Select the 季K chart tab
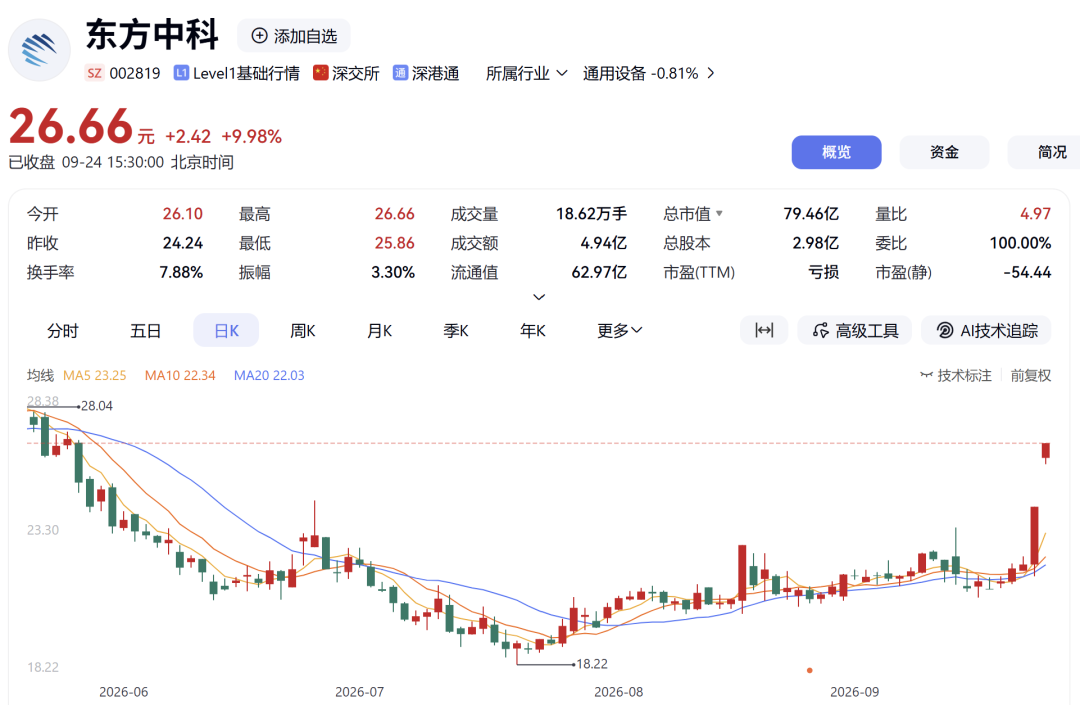This screenshot has width=1080, height=705. tap(455, 330)
